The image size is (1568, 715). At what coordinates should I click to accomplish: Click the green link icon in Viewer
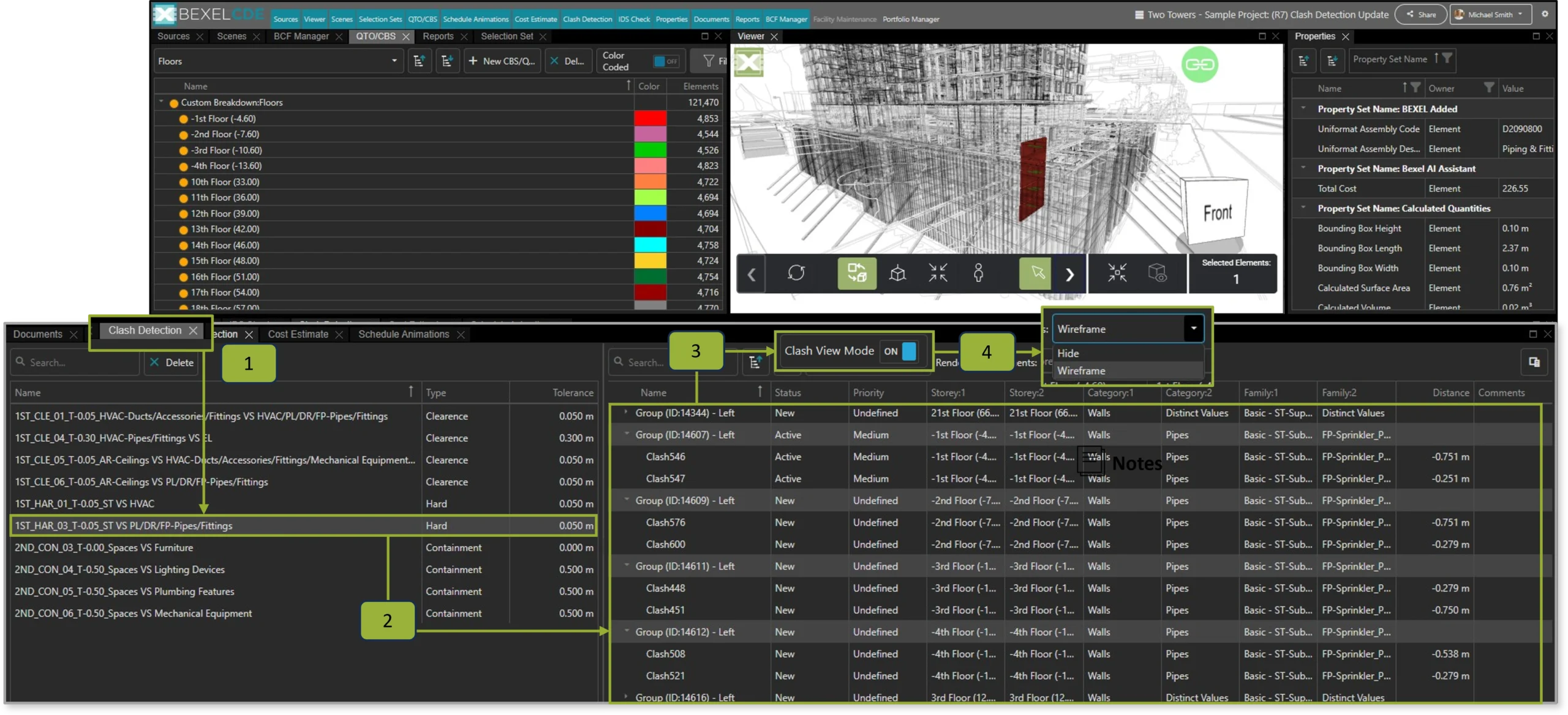[x=1199, y=64]
